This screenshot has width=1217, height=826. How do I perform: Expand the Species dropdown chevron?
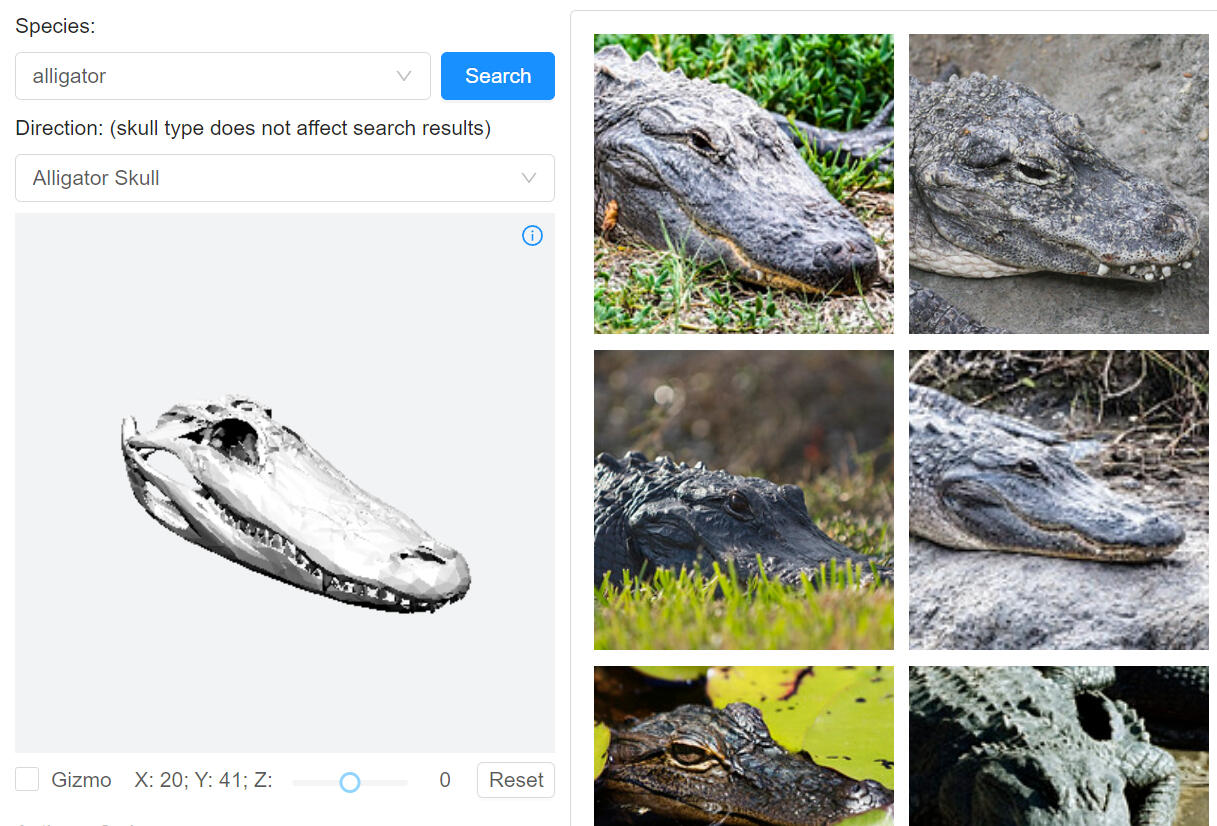coord(404,76)
